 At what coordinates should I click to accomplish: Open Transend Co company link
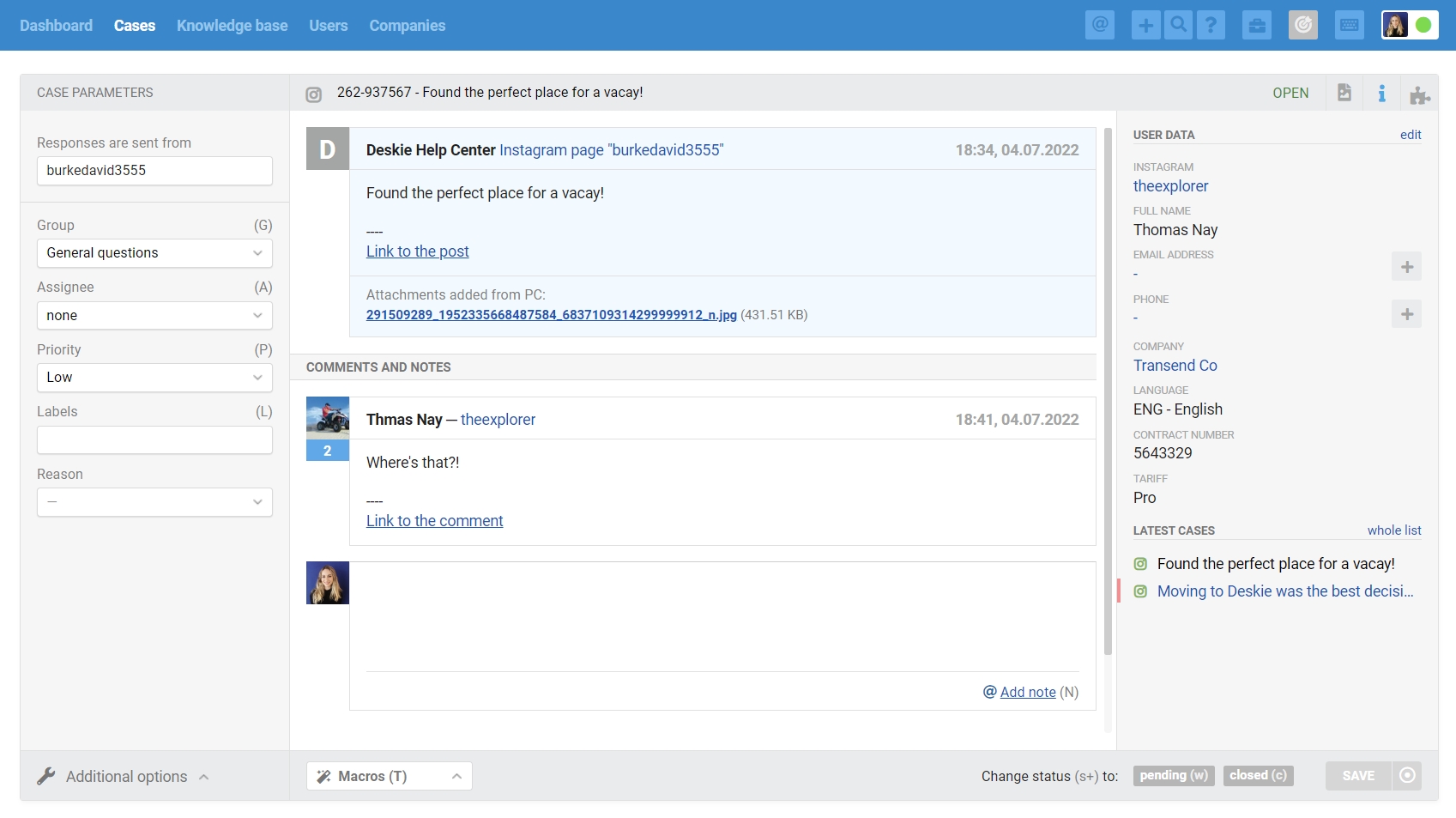1175,366
